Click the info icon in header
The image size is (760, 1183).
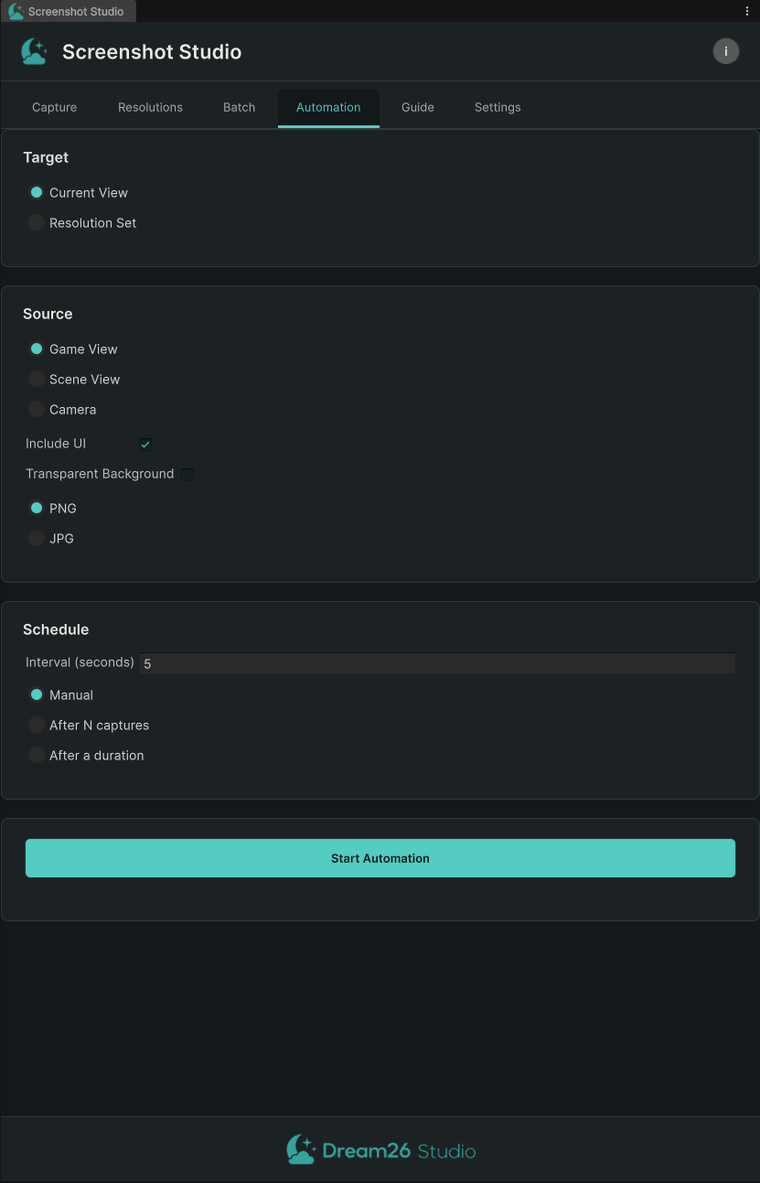tap(725, 51)
